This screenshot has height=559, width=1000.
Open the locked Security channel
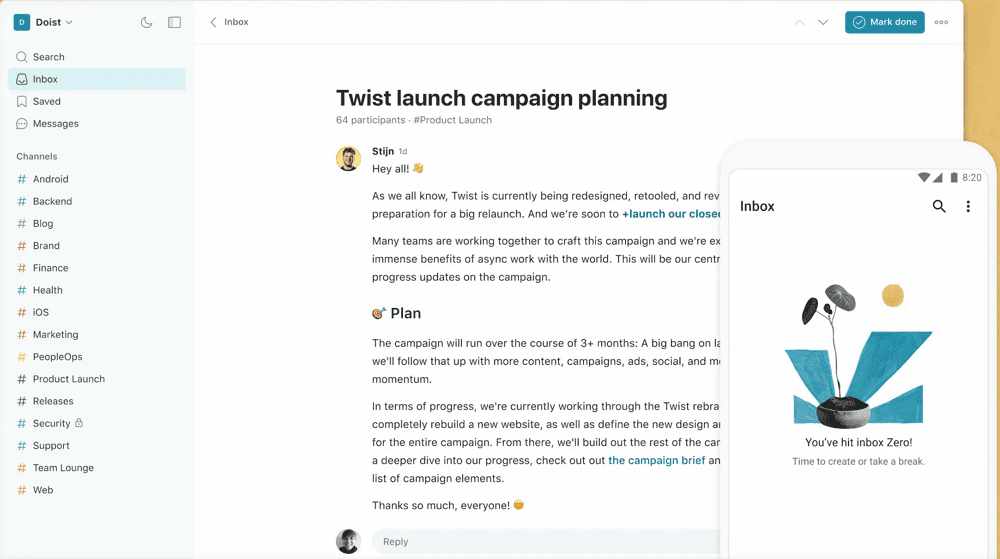97,423
